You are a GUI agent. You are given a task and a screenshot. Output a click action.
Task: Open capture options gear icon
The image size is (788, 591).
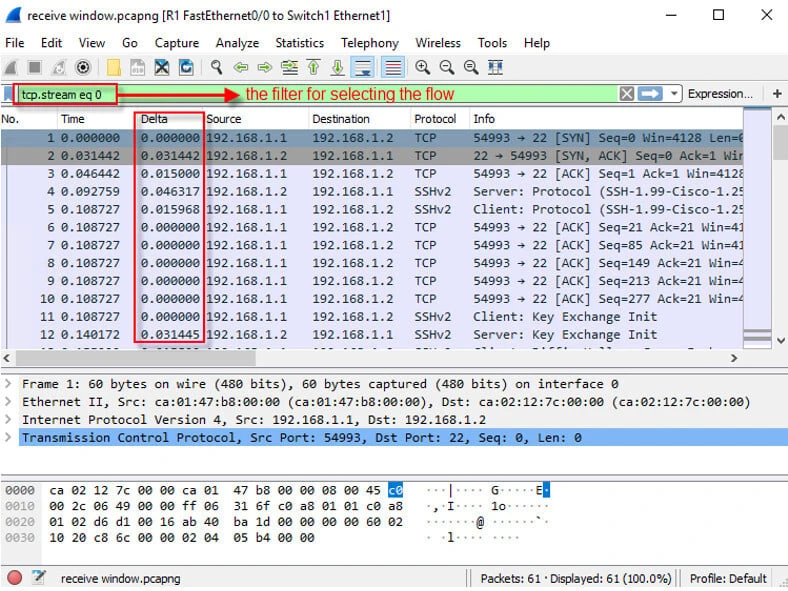pos(84,67)
